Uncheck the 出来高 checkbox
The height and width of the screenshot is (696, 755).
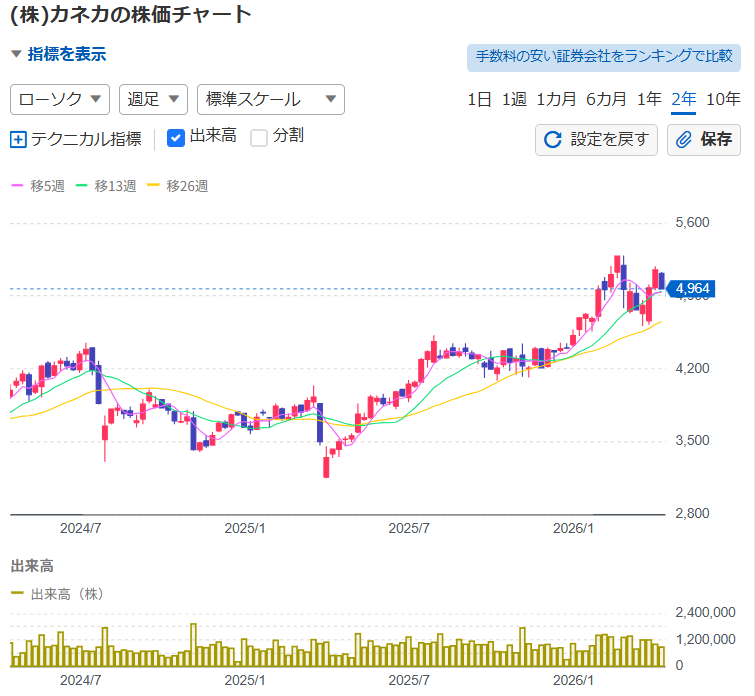[176, 137]
